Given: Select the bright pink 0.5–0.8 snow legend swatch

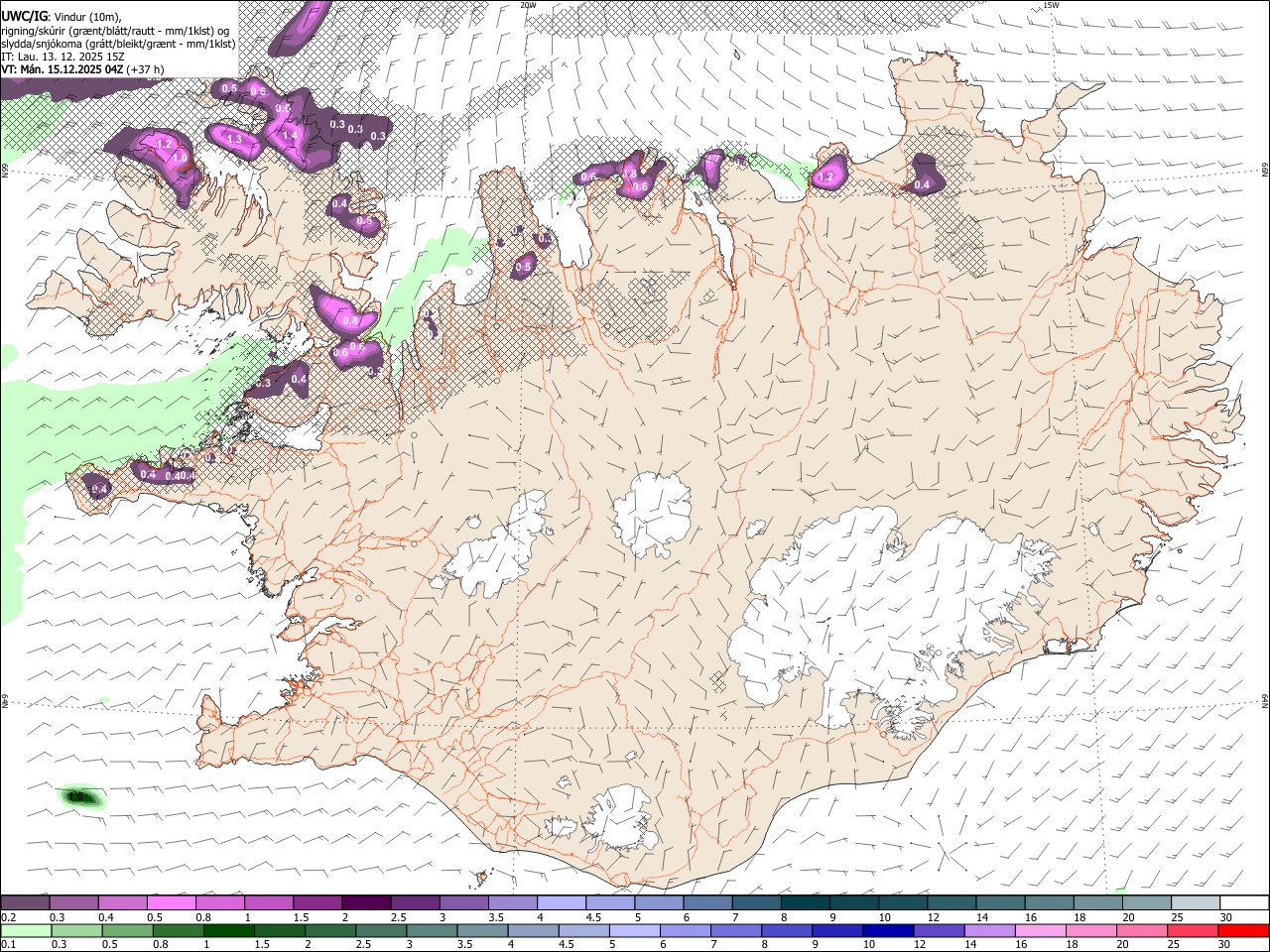Looking at the screenshot, I should (x=171, y=902).
